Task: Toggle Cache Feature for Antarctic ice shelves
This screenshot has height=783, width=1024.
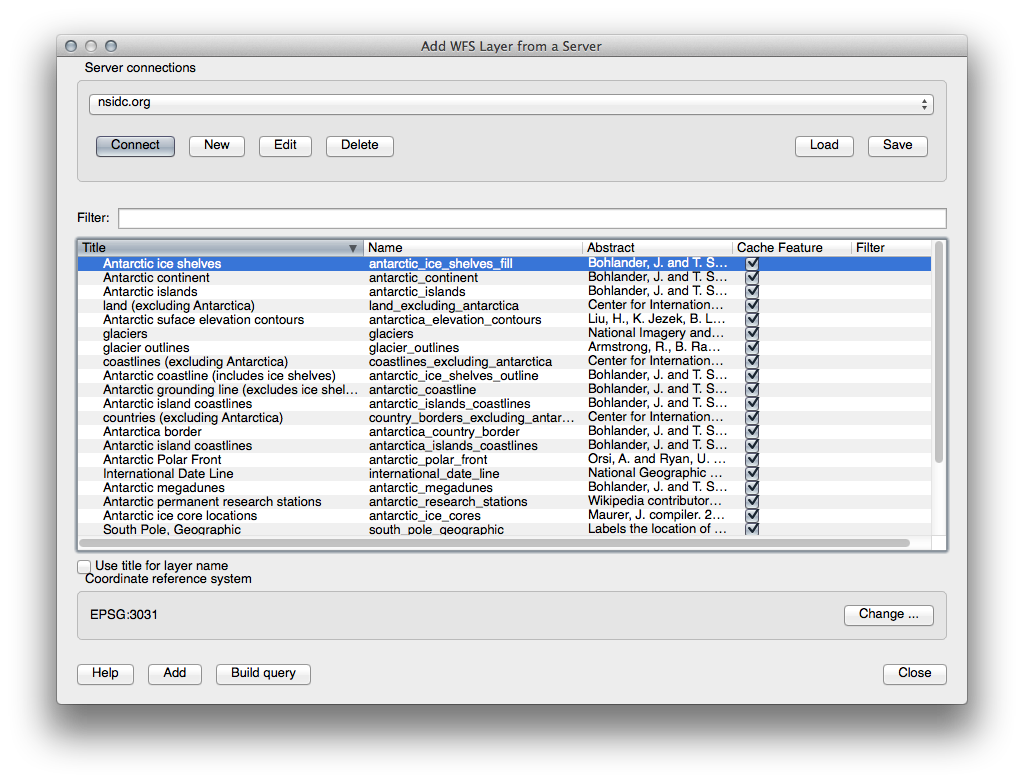Action: pyautogui.click(x=752, y=264)
